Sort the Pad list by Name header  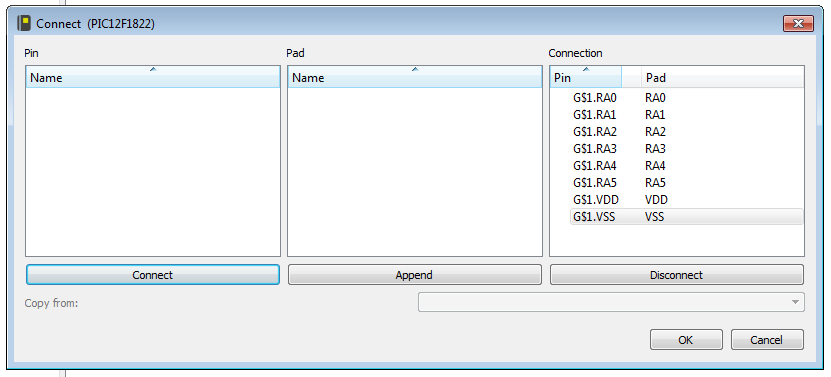[x=414, y=77]
